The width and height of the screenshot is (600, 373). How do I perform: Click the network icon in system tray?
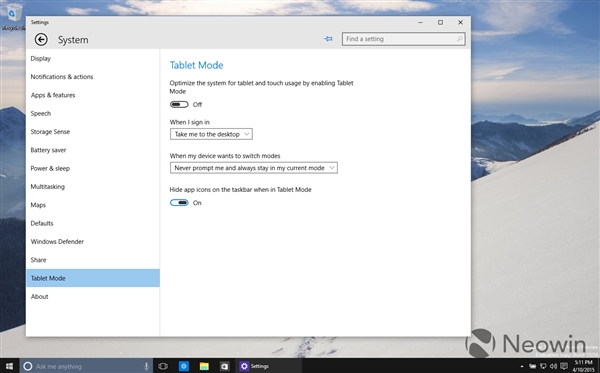(543, 366)
